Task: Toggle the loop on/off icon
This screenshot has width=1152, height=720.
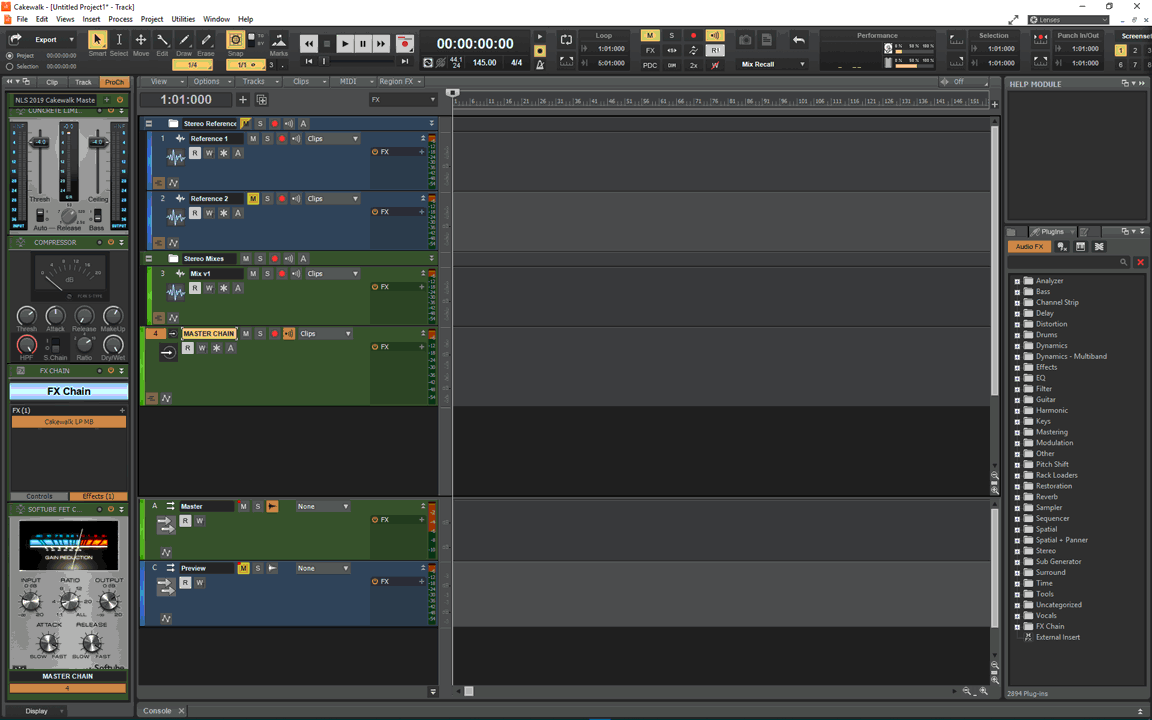Action: [x=566, y=40]
